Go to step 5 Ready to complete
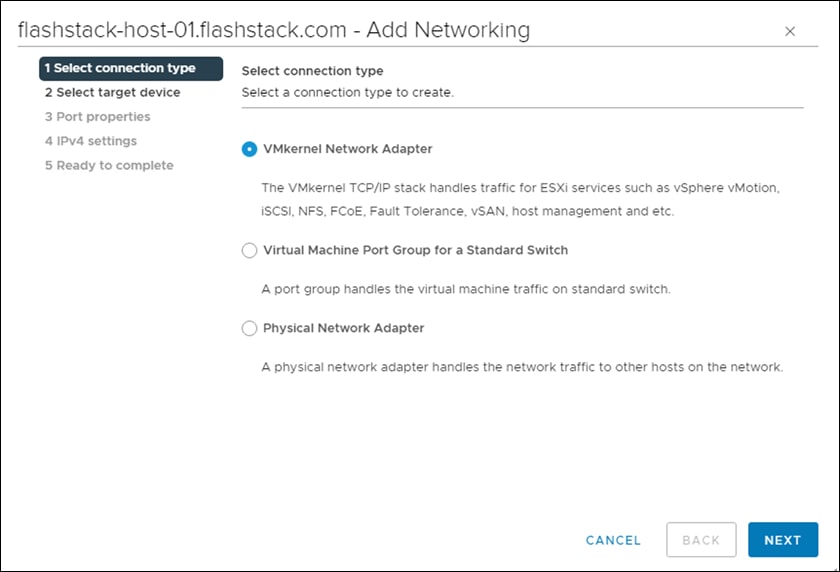 point(109,165)
